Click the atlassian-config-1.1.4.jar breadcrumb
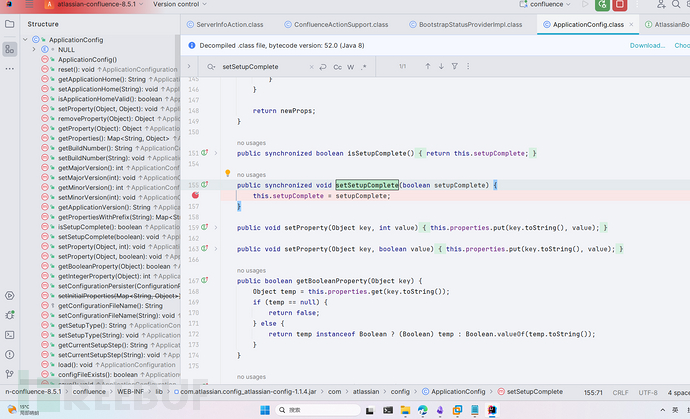 pos(245,392)
